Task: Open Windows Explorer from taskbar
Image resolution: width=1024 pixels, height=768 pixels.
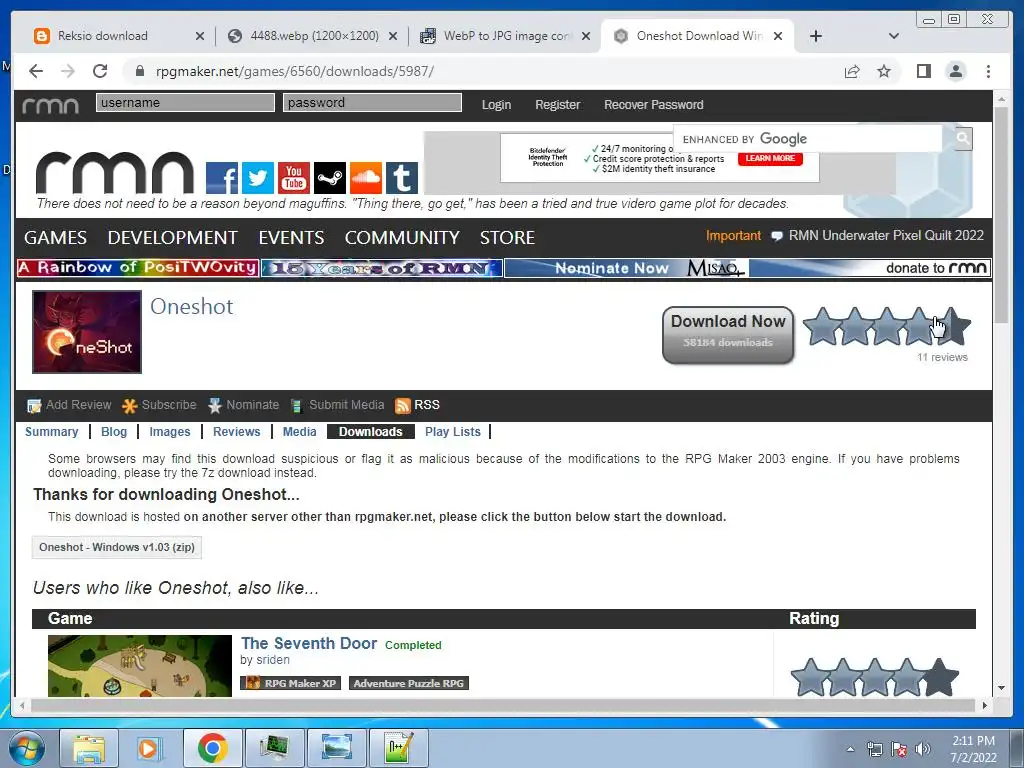Action: (89, 748)
